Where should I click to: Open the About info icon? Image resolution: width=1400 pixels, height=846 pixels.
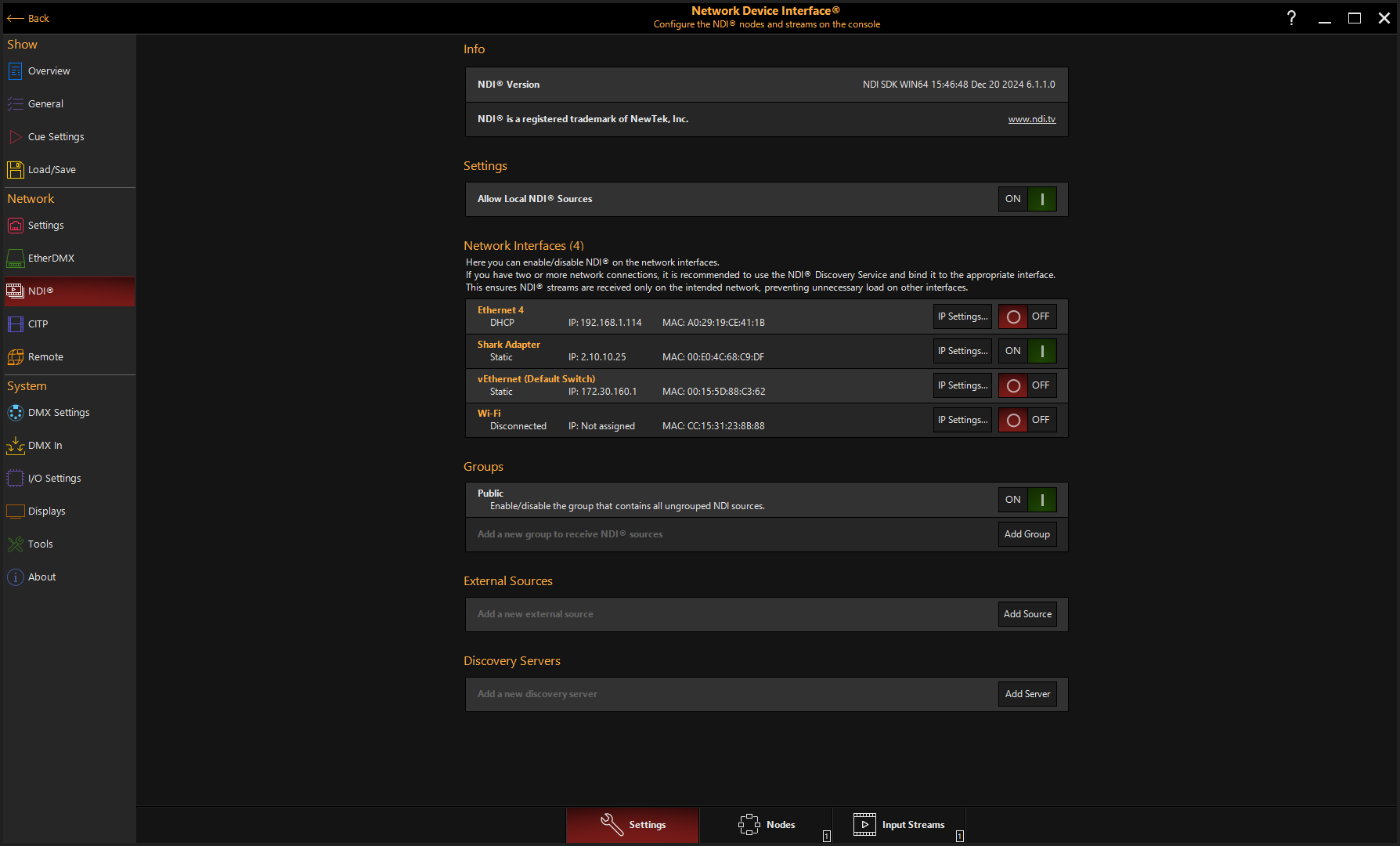(15, 577)
